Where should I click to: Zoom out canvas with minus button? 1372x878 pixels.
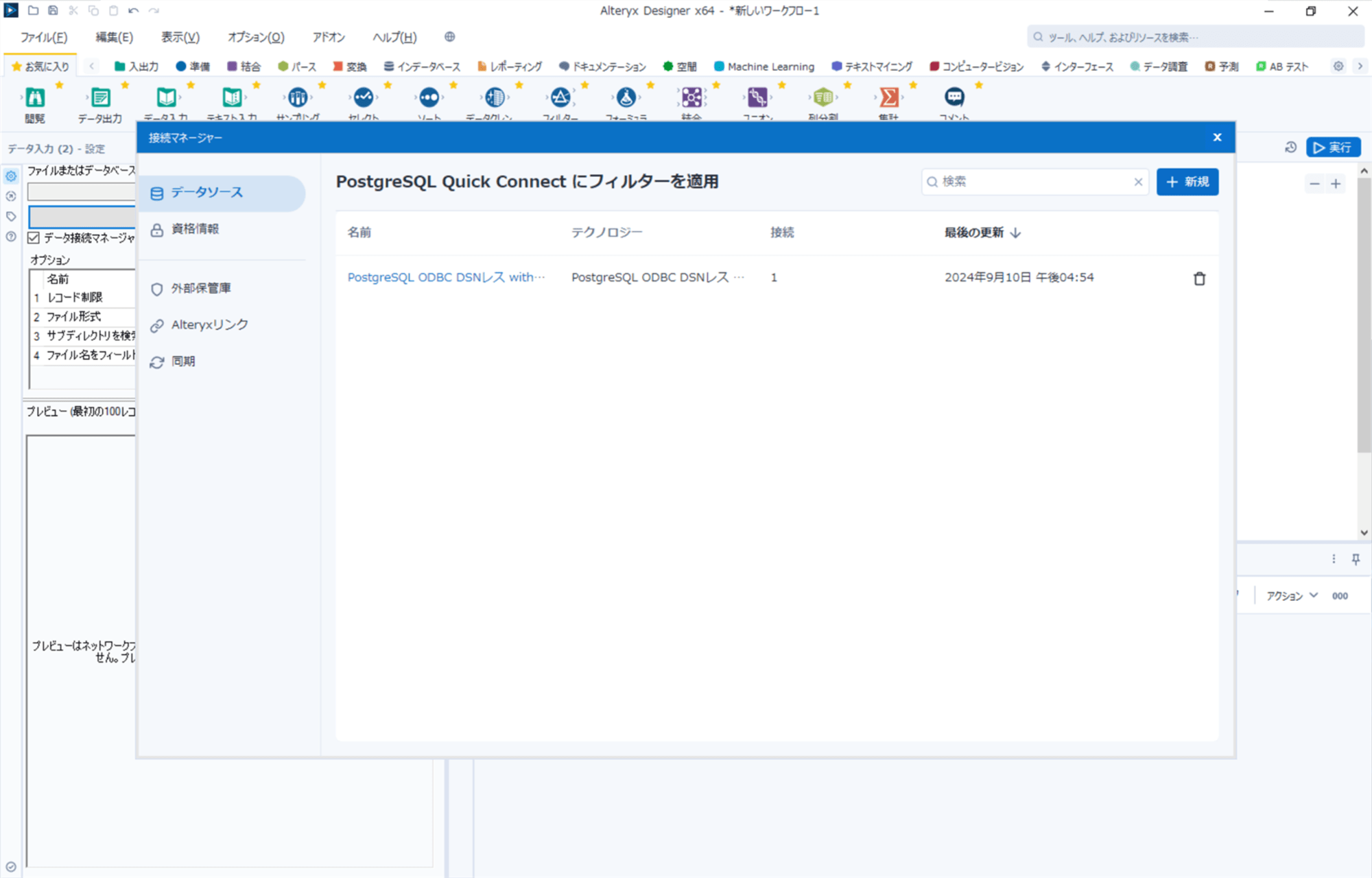pos(1314,184)
